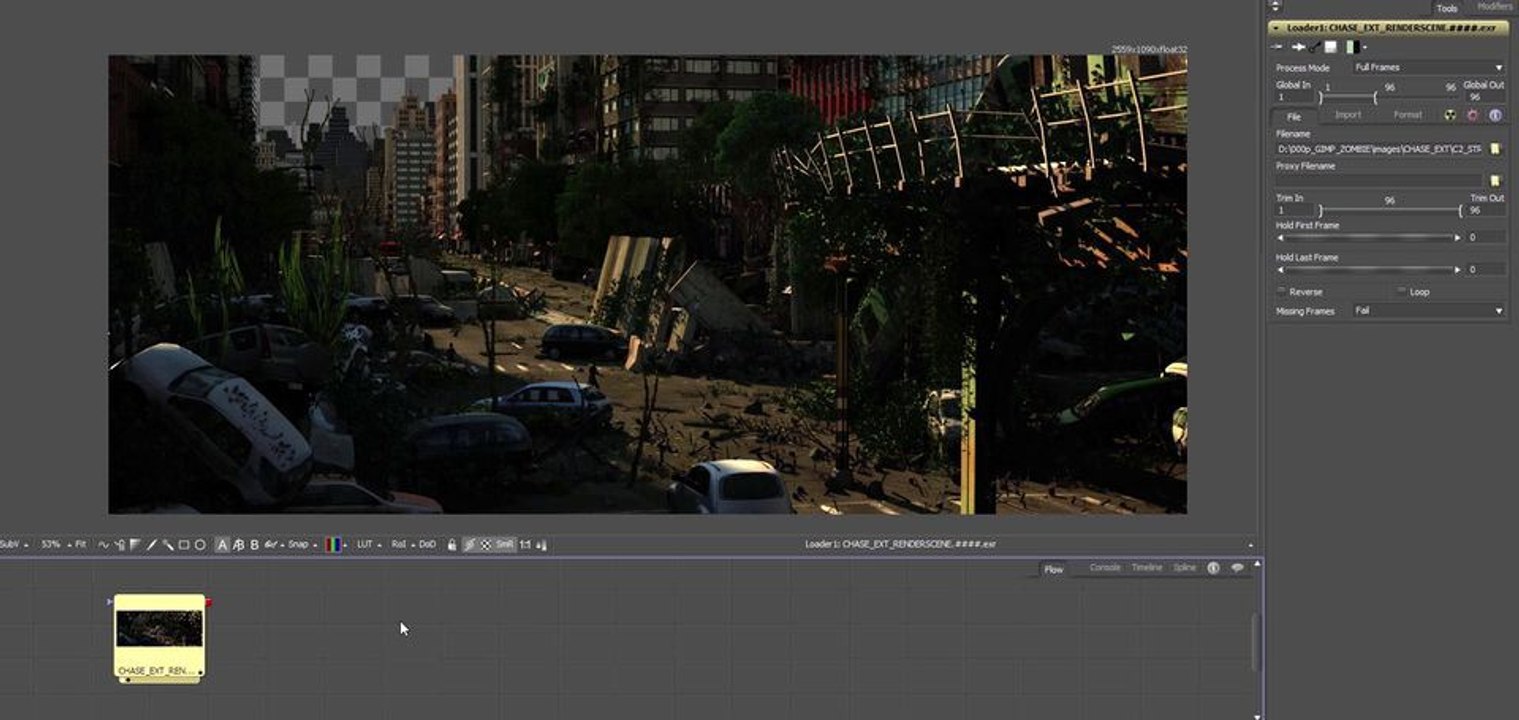The image size is (1519, 720).
Task: Browse for Proxy Filename with yellow icon
Action: coord(1495,181)
